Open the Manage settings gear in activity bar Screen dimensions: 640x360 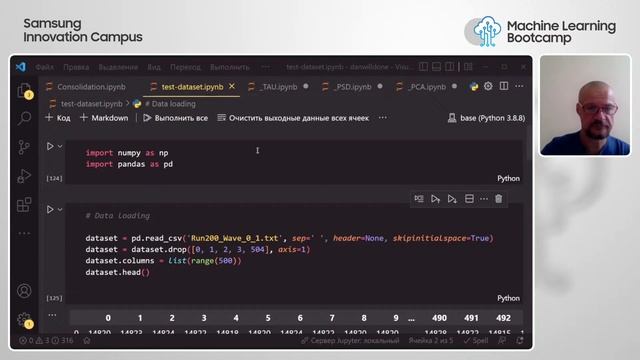(x=24, y=320)
